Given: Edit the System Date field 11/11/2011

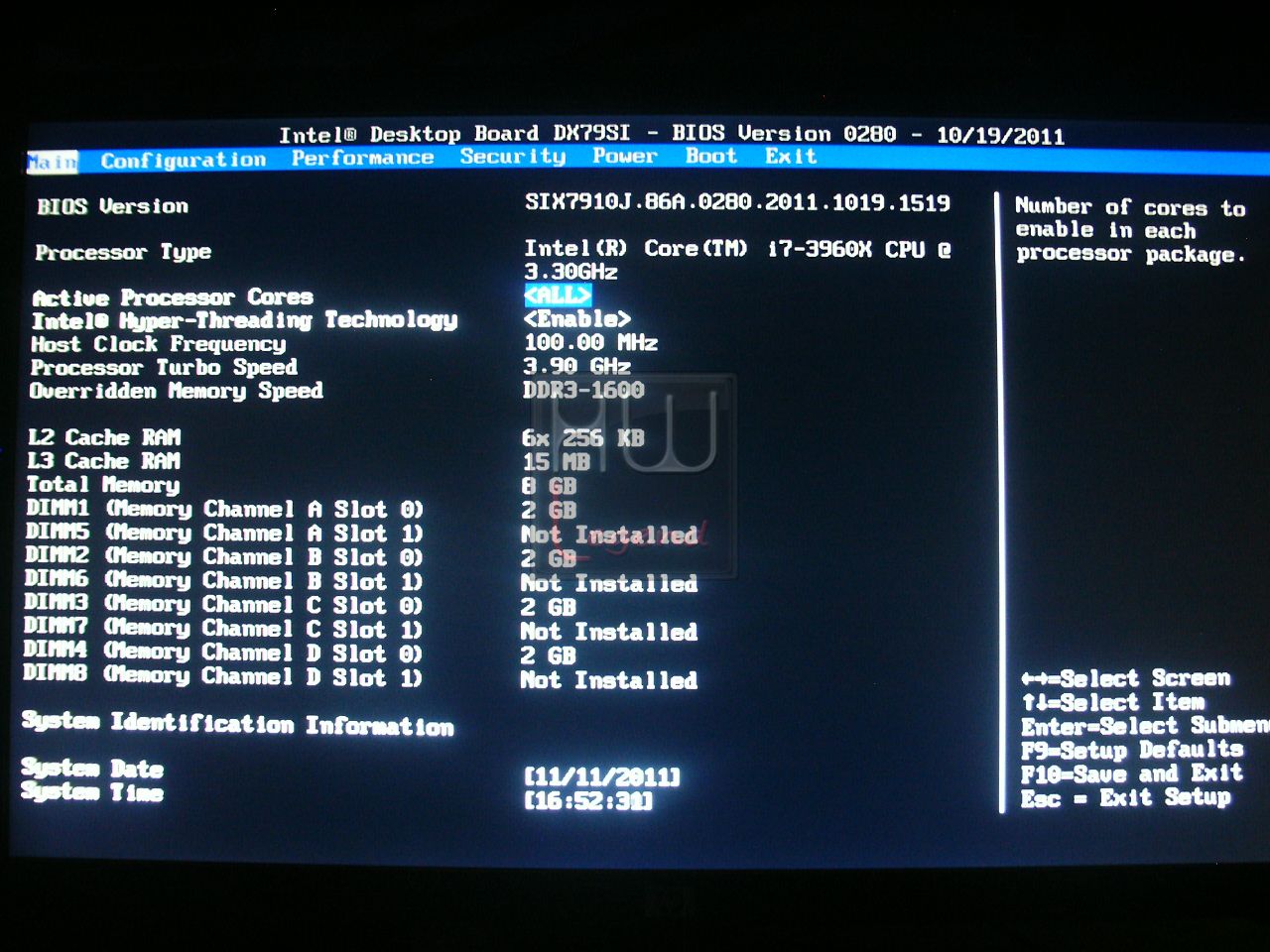Looking at the screenshot, I should pyautogui.click(x=601, y=776).
